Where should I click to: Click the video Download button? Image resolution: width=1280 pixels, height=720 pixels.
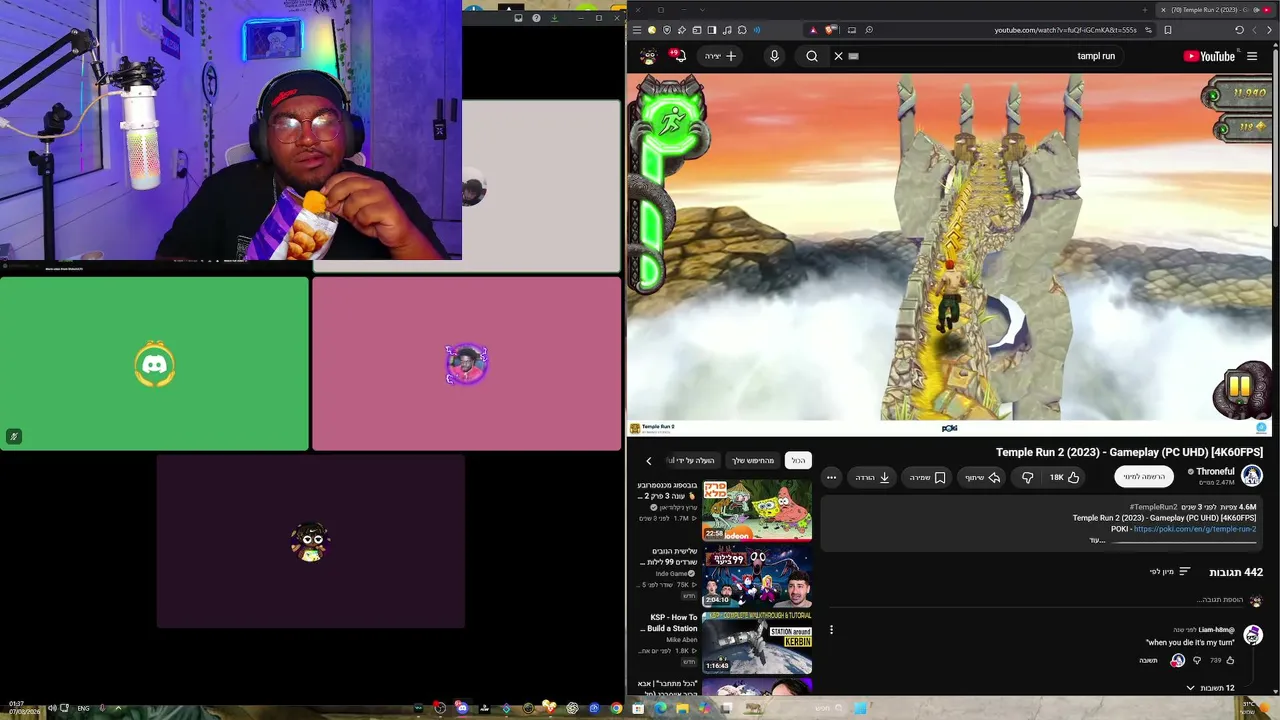pos(873,477)
